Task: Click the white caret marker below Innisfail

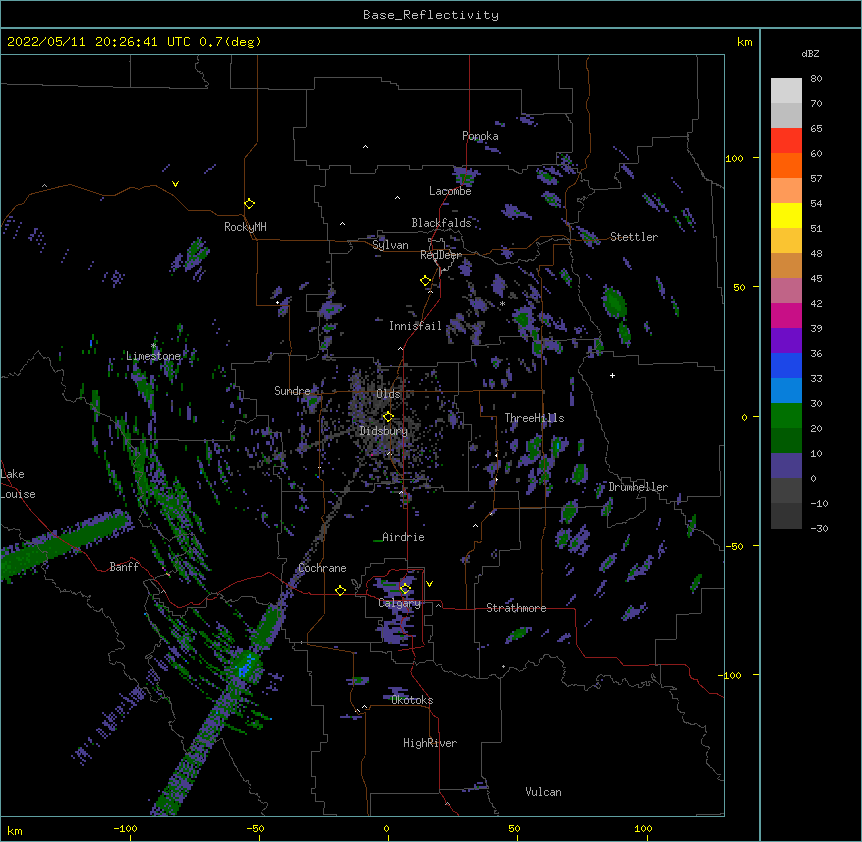Action: (x=400, y=348)
